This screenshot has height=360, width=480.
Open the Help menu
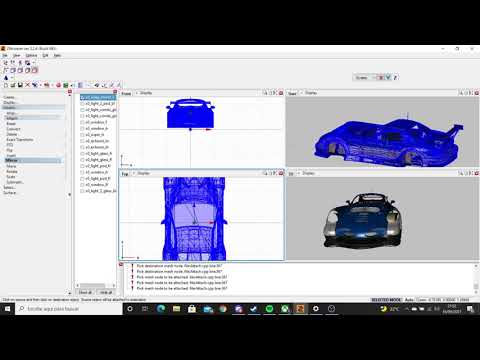click(x=57, y=55)
